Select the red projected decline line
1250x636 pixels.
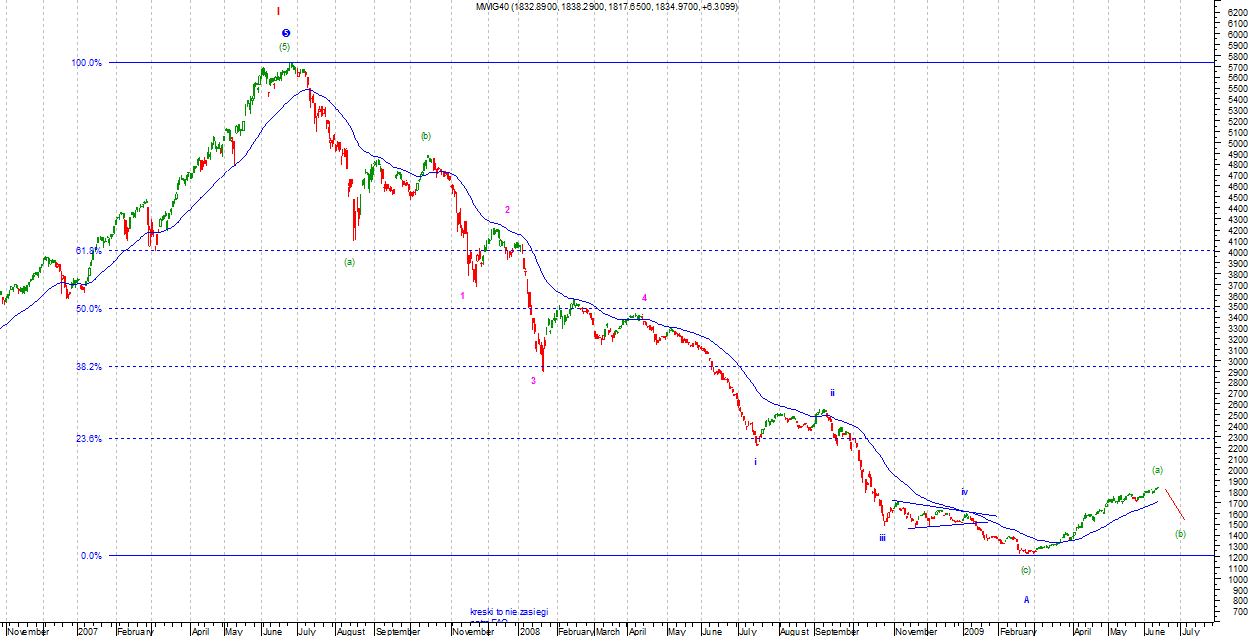click(1173, 504)
